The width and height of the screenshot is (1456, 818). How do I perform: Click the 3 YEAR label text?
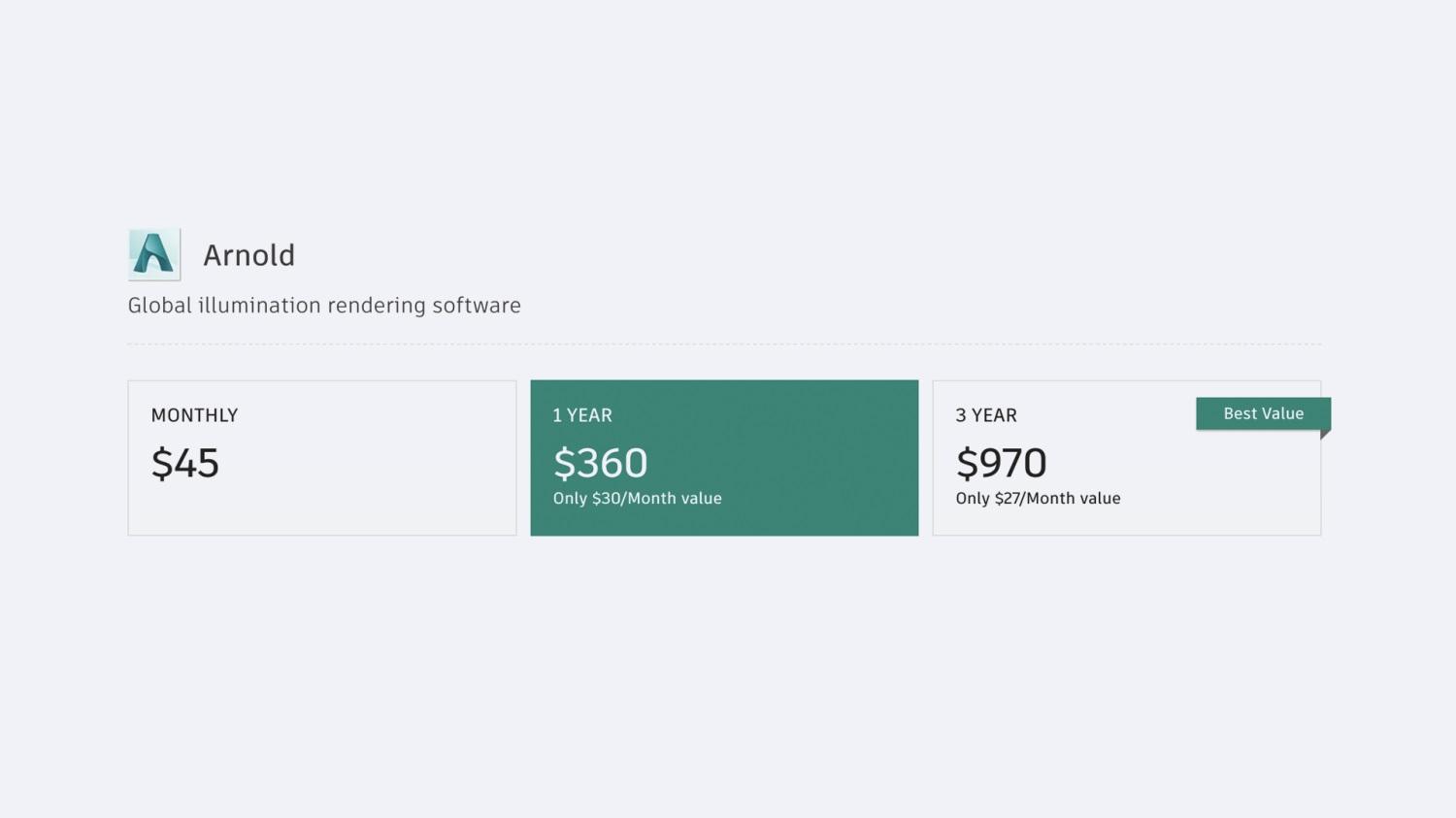pyautogui.click(x=986, y=415)
